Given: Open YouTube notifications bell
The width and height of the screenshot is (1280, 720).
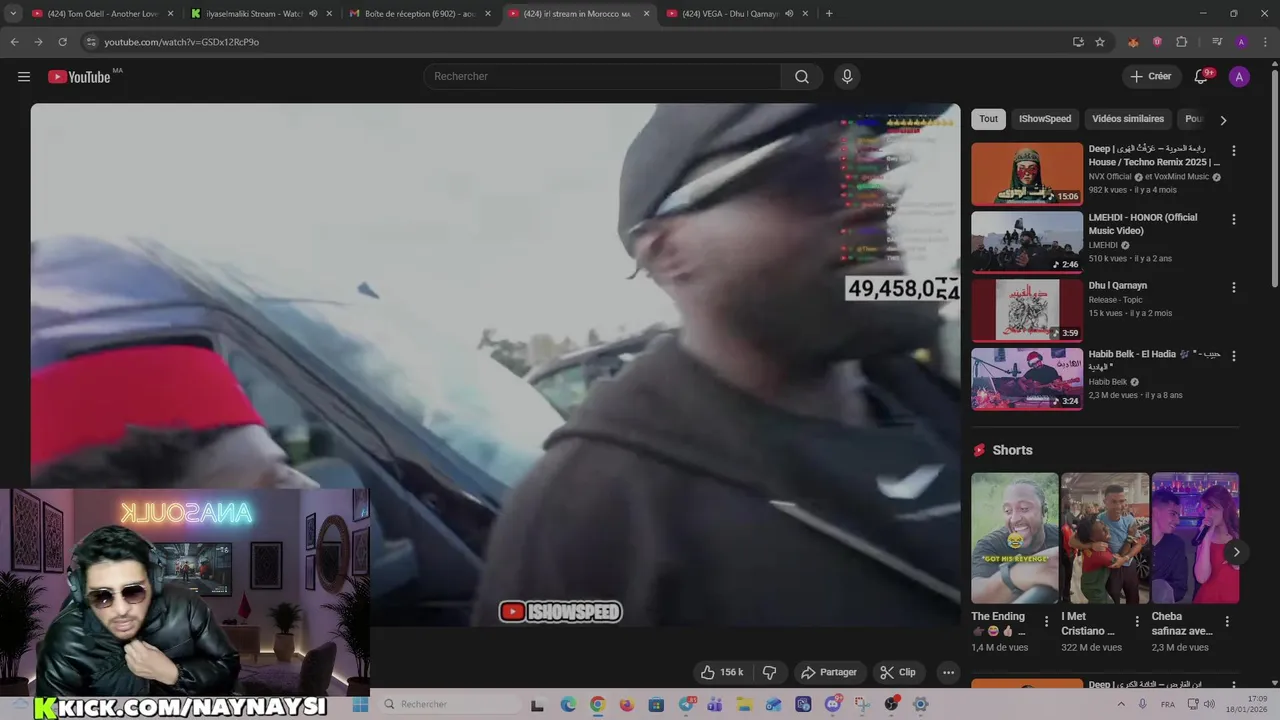Looking at the screenshot, I should [1202, 77].
